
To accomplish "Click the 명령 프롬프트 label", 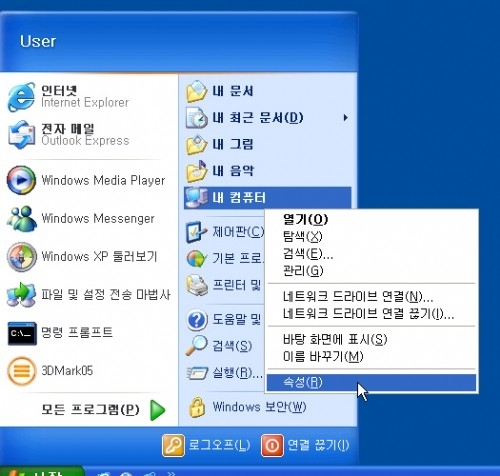I will (x=77, y=332).
